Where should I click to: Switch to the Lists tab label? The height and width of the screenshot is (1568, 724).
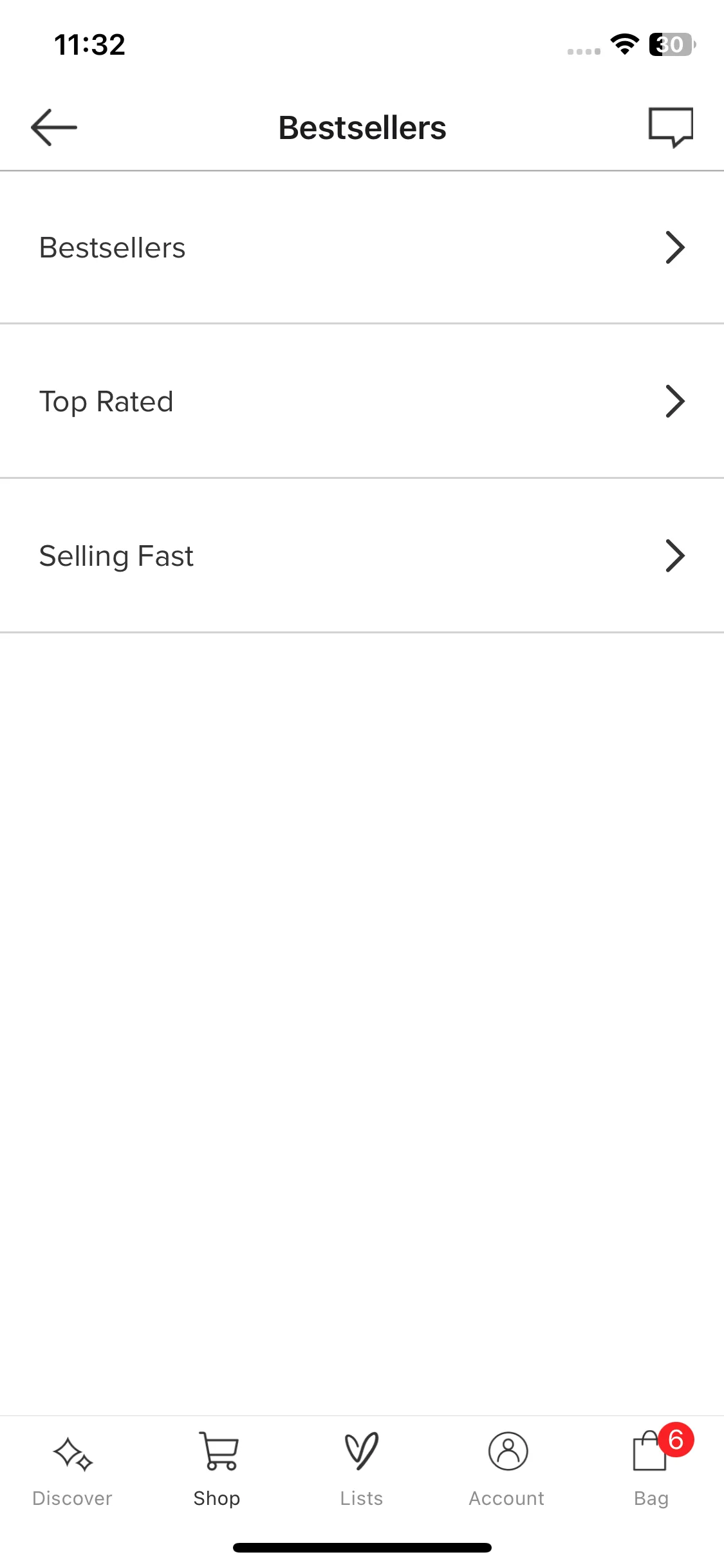point(362,1498)
